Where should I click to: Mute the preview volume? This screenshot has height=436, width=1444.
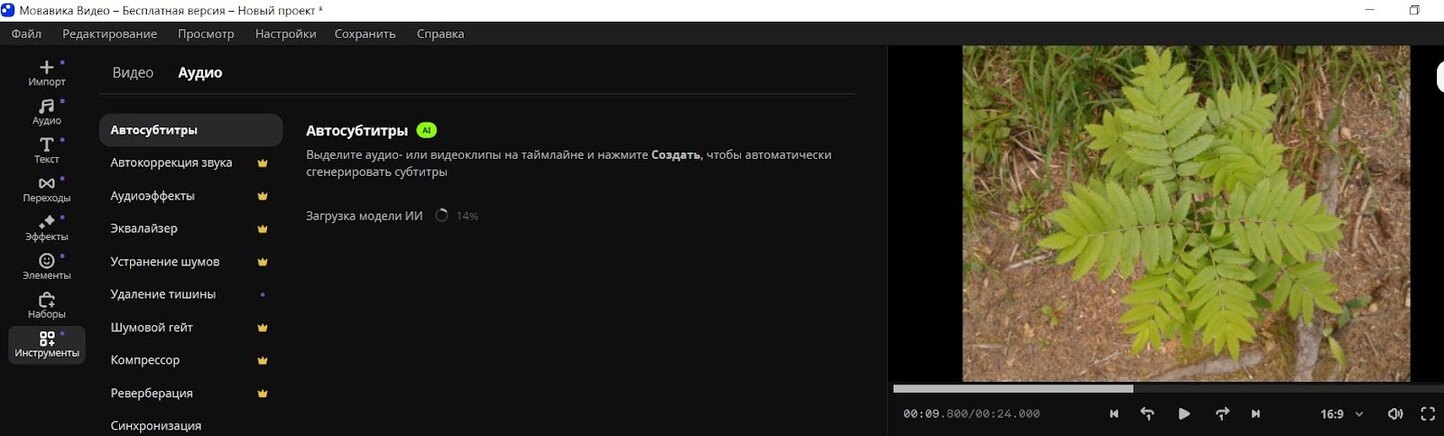(1395, 414)
